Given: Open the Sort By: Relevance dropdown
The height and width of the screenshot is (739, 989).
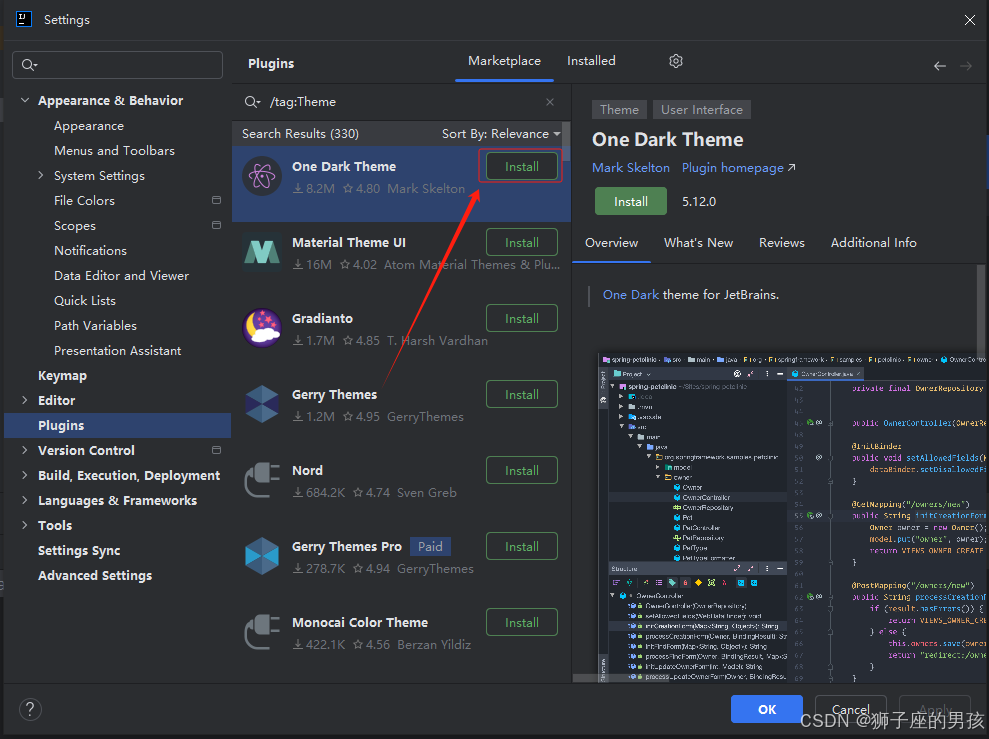Looking at the screenshot, I should tap(501, 134).
